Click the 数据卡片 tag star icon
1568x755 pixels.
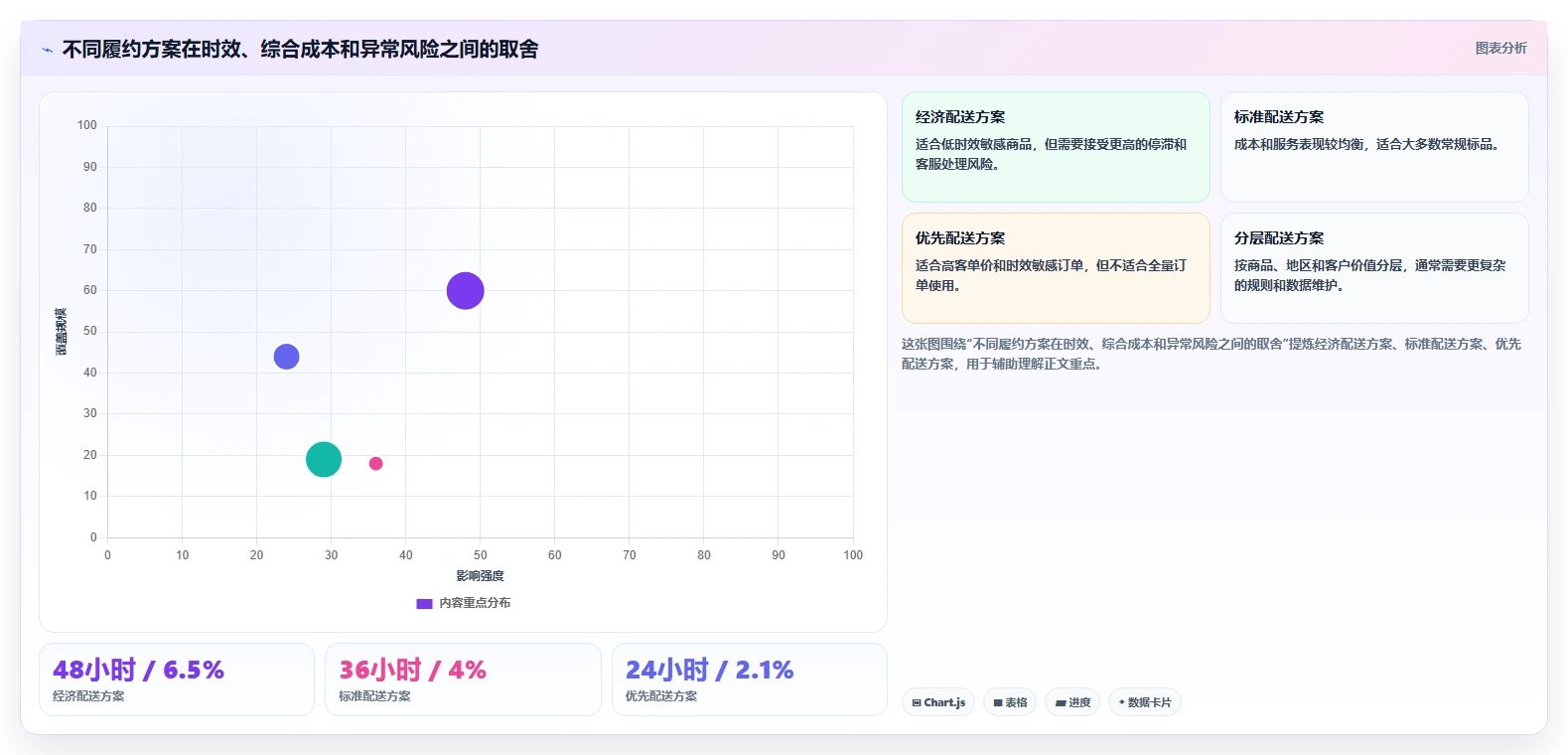(x=1122, y=702)
